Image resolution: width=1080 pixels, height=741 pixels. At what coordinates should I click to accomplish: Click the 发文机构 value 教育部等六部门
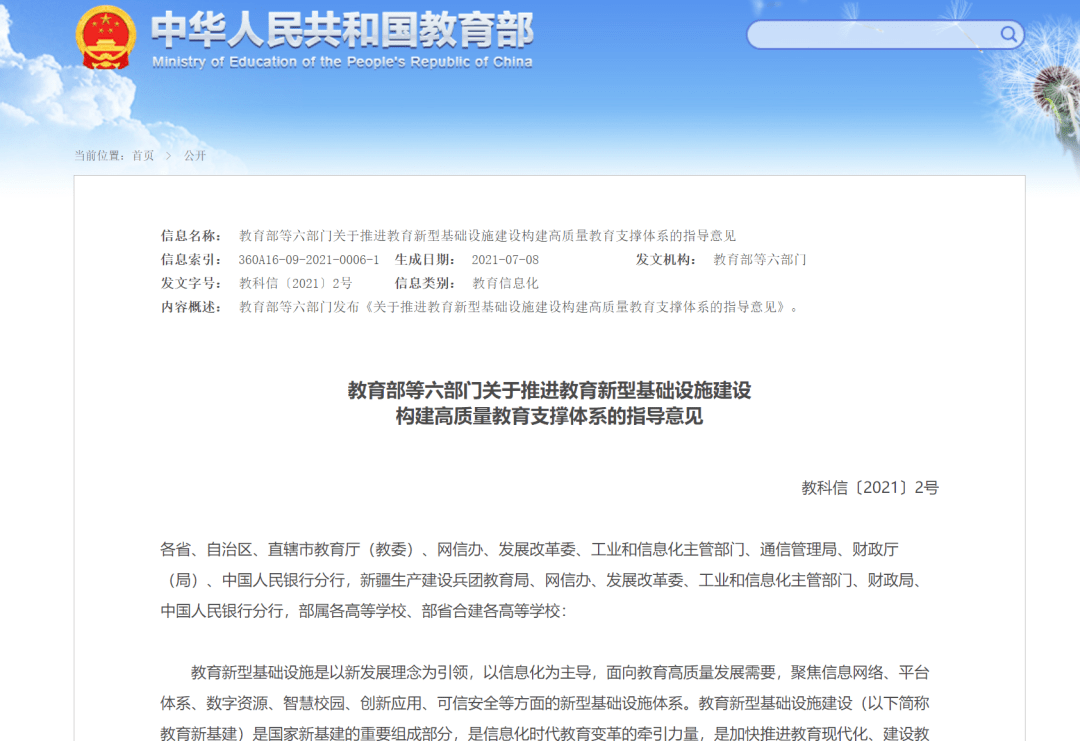(759, 260)
